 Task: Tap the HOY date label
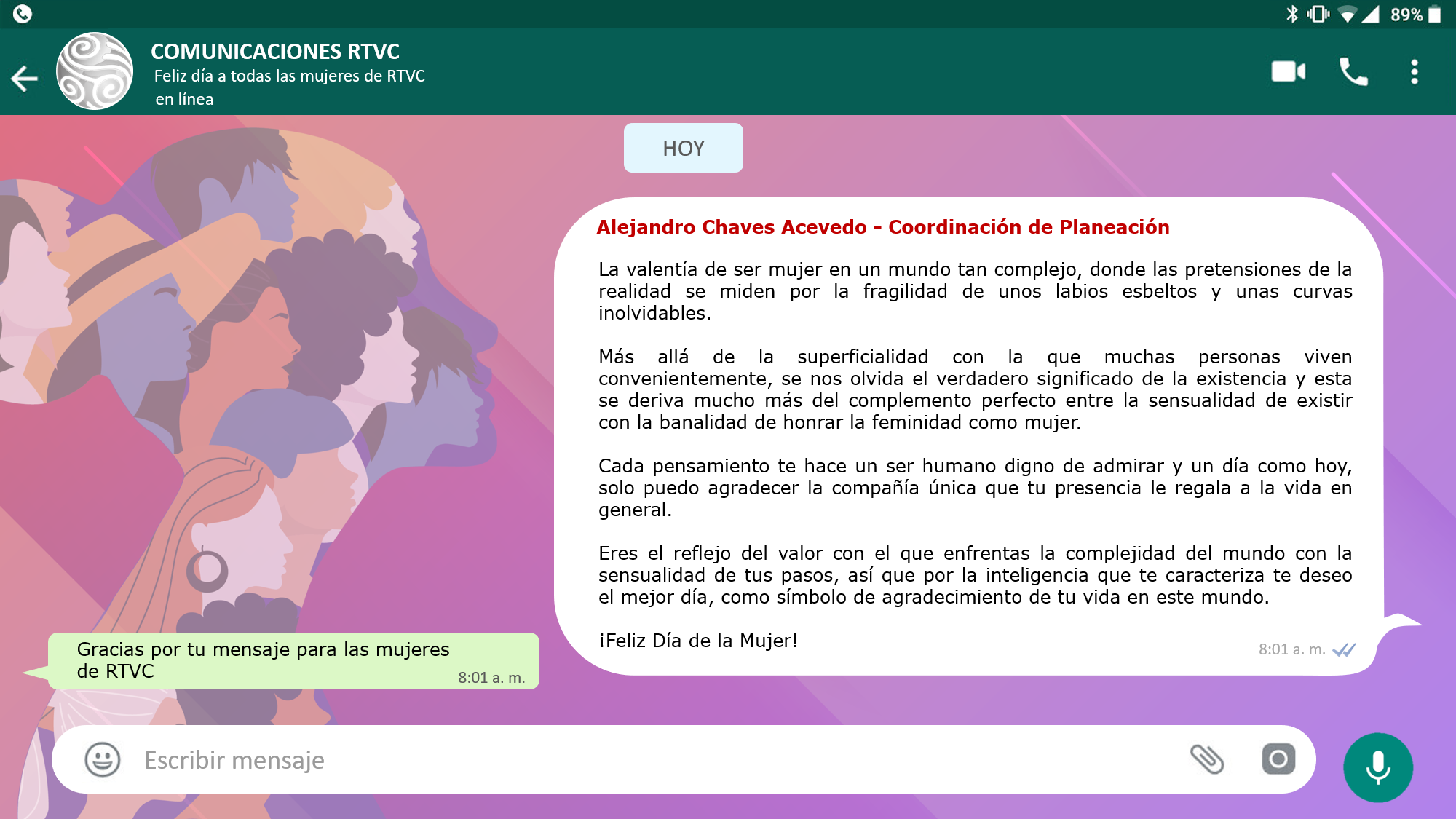click(x=683, y=148)
